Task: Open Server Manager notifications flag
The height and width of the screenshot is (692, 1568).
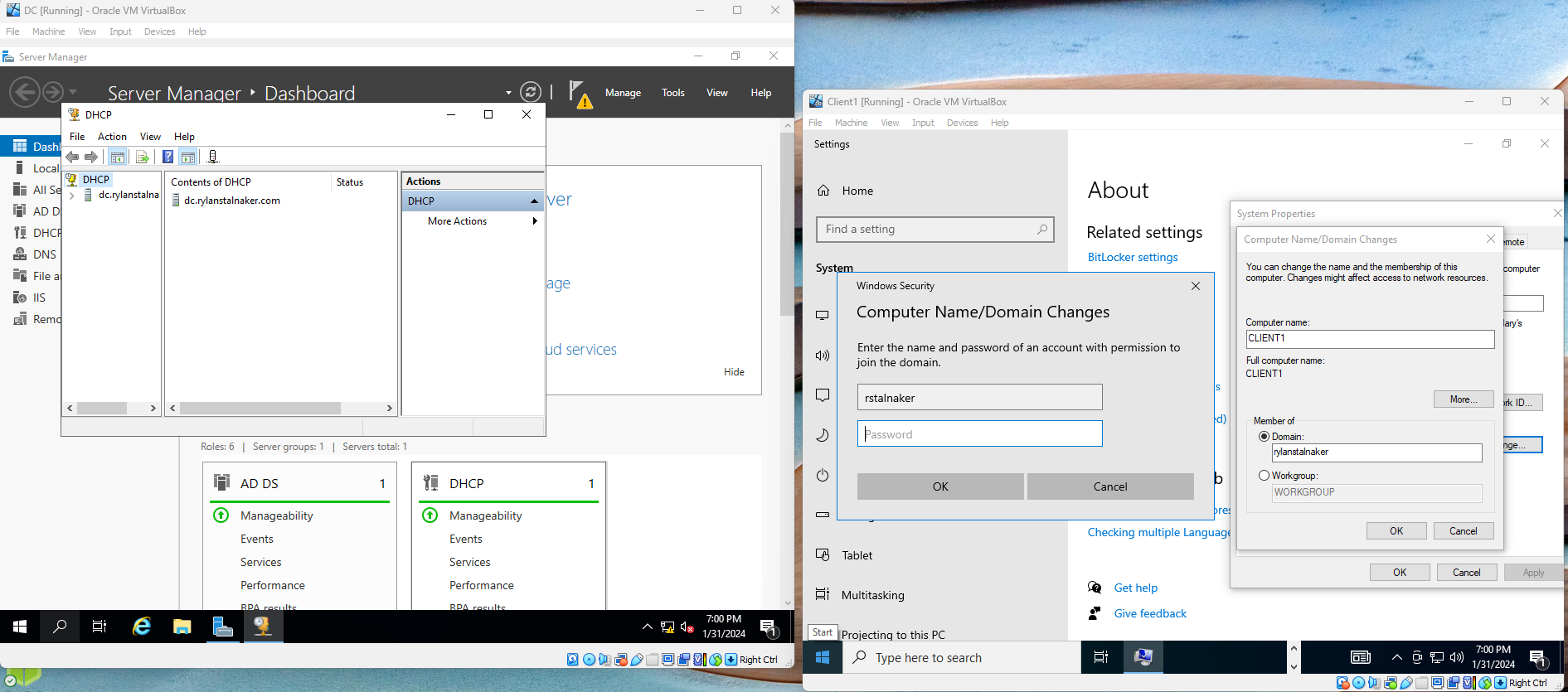Action: [580, 94]
